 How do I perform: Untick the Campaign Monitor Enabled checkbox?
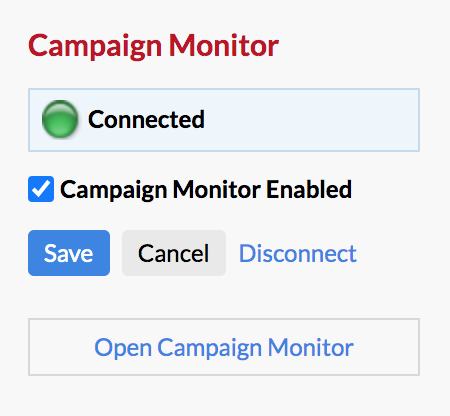tap(41, 189)
